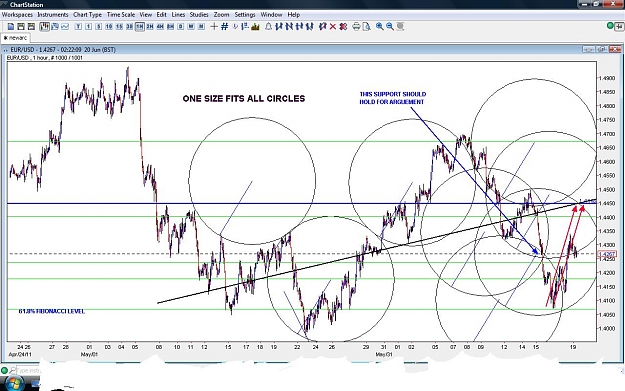Viewport: 625px width, 391px height.
Task: Click the red X delete icon
Action: (333, 27)
